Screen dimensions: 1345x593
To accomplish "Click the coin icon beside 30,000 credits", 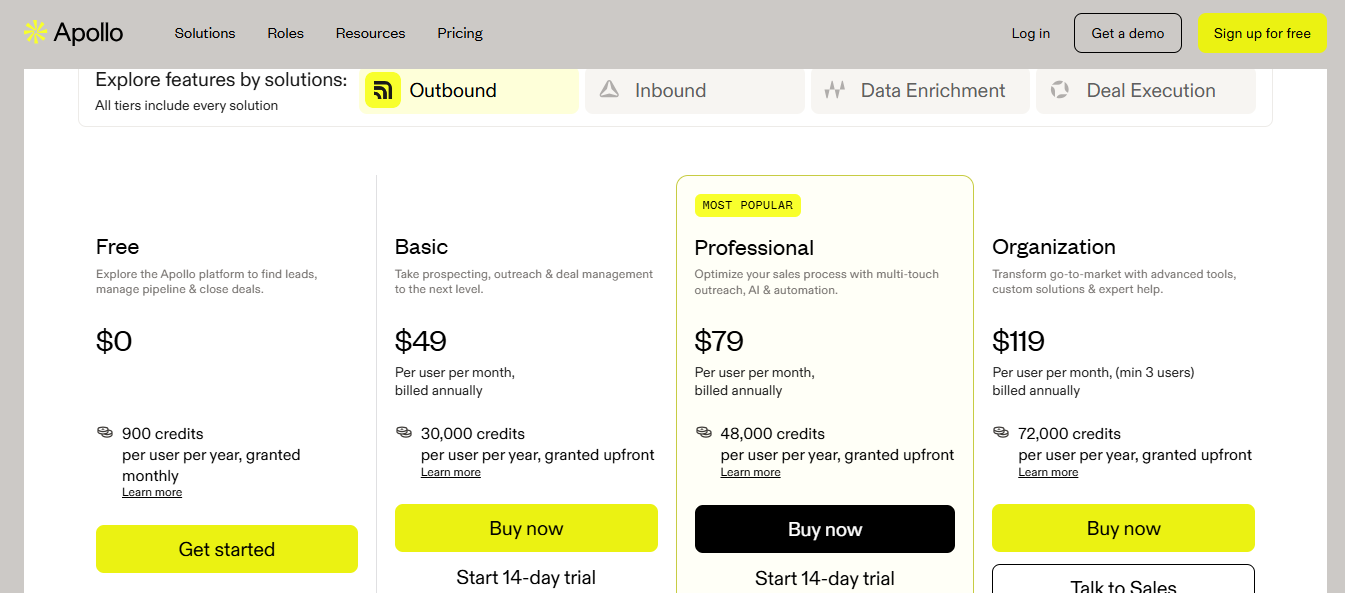I will (403, 432).
